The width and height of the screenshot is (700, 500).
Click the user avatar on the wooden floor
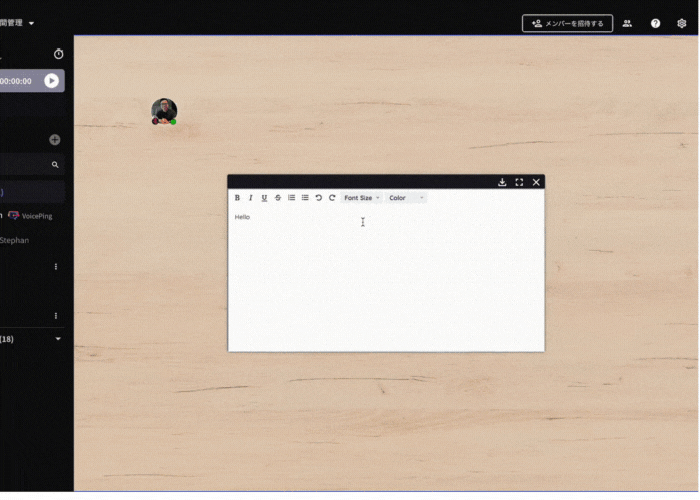click(x=164, y=110)
